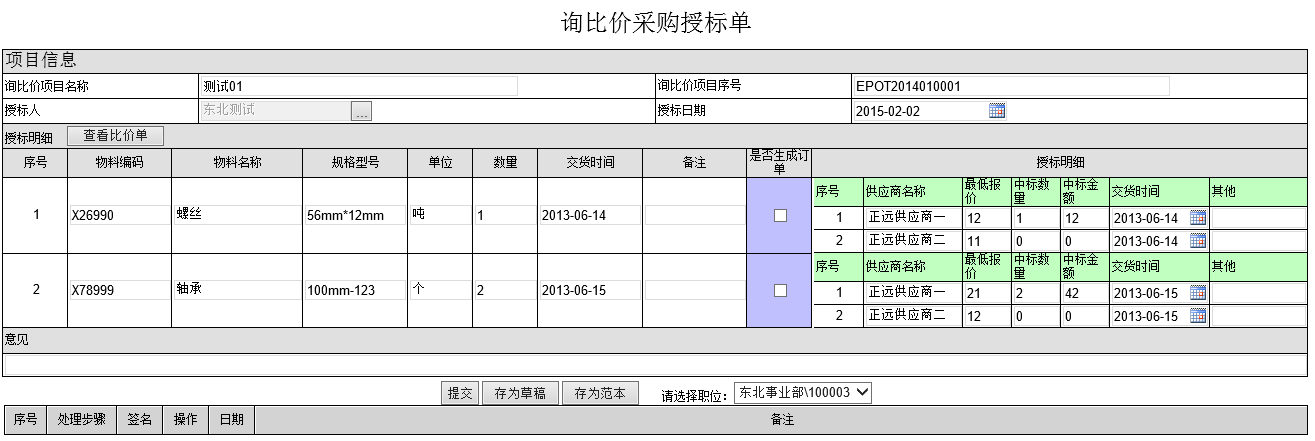
Task: Open calendar picker for 授标日期 field
Action: (x=996, y=111)
